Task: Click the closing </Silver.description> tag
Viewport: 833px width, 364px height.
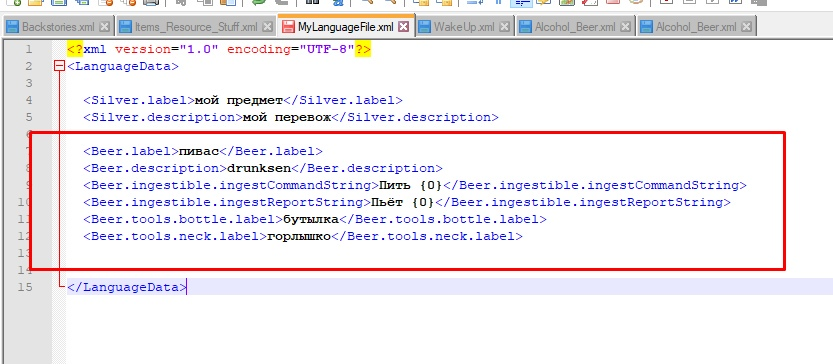Action: click(414, 117)
